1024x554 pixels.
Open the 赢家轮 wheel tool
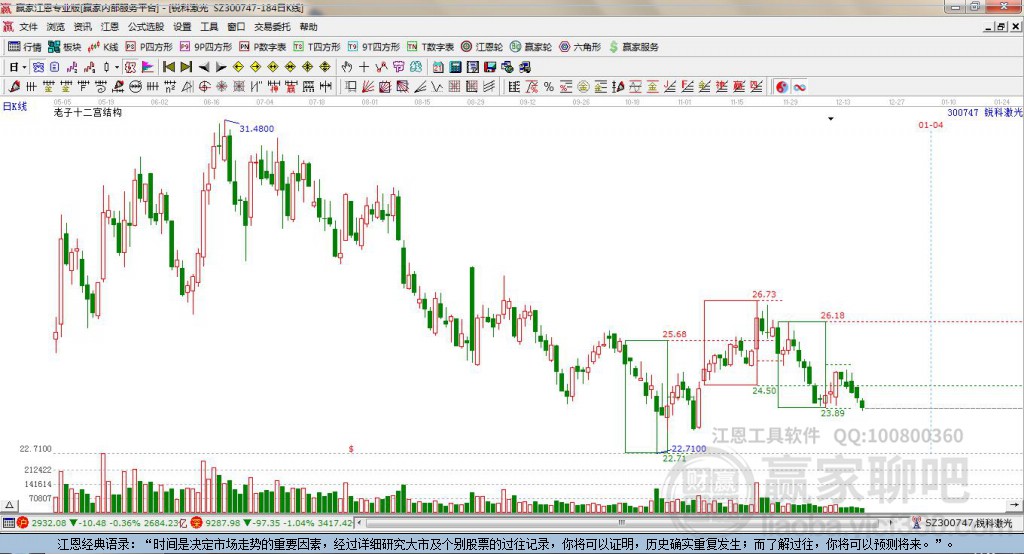pos(531,47)
